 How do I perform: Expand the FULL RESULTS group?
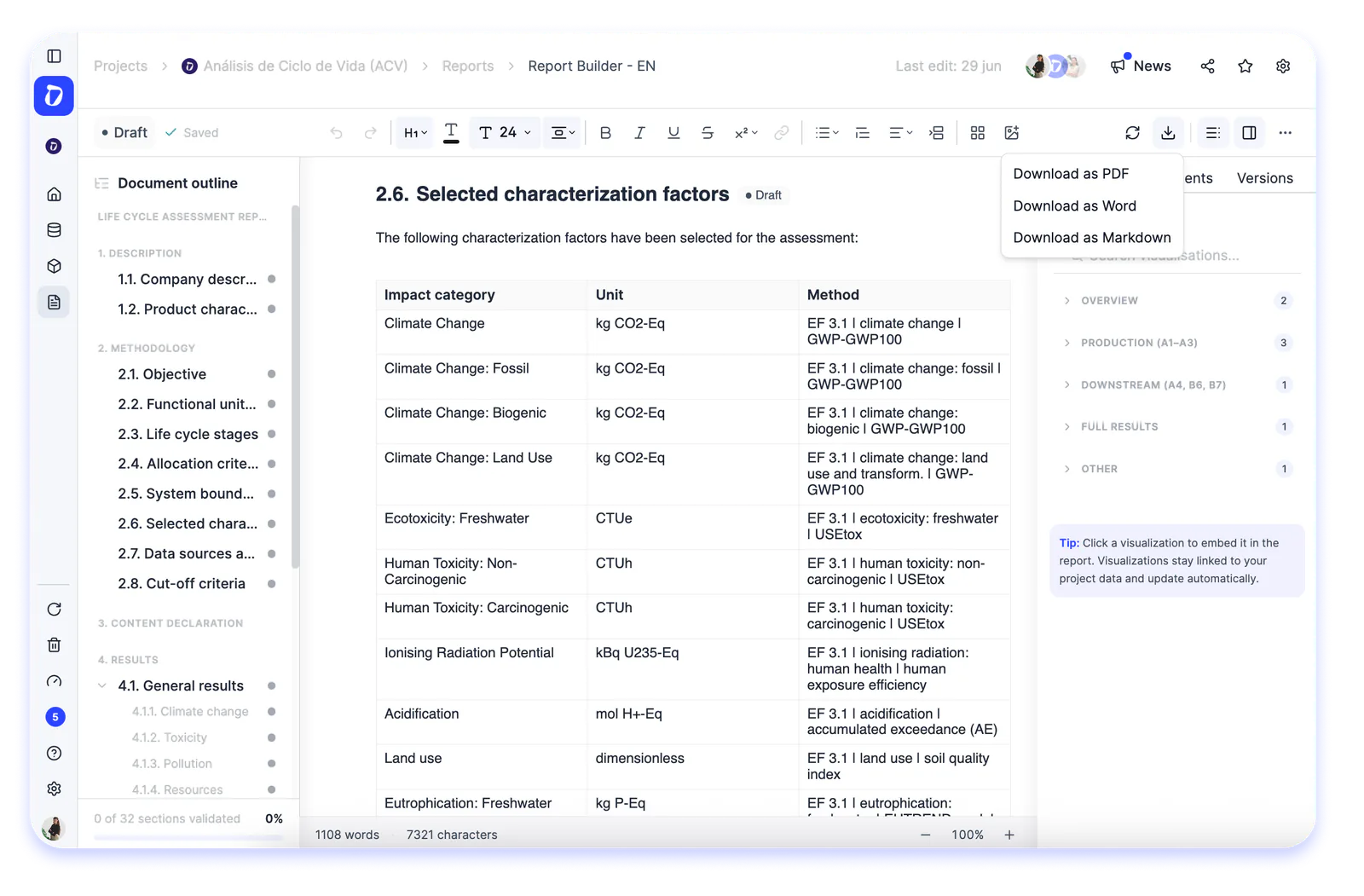(x=1177, y=427)
